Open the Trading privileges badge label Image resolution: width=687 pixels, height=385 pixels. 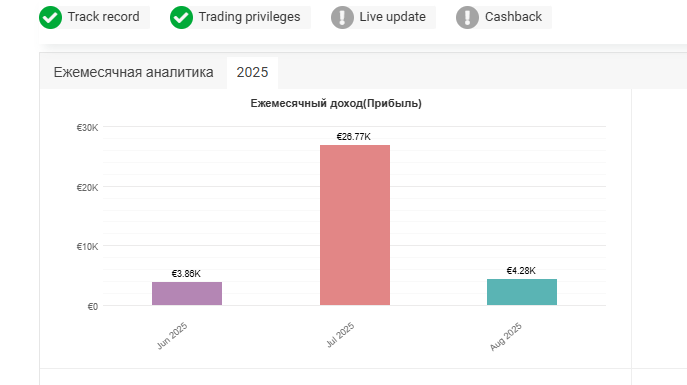click(249, 17)
